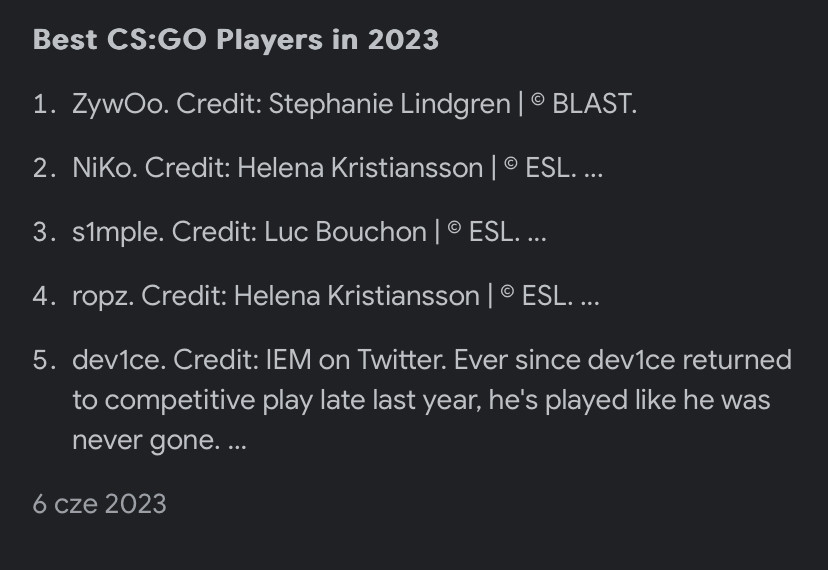Click the heading Best CS:GO Players in 2023
Viewport: 828px width, 570px height.
pyautogui.click(x=236, y=40)
